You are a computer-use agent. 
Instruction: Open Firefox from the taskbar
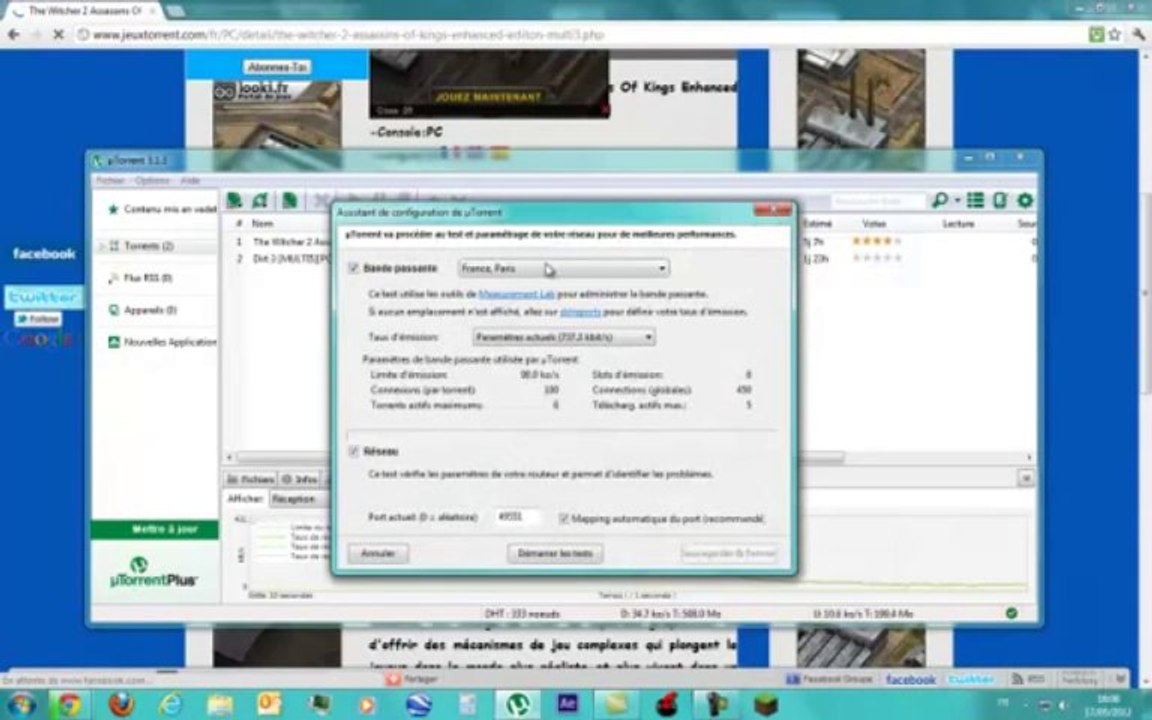121,705
